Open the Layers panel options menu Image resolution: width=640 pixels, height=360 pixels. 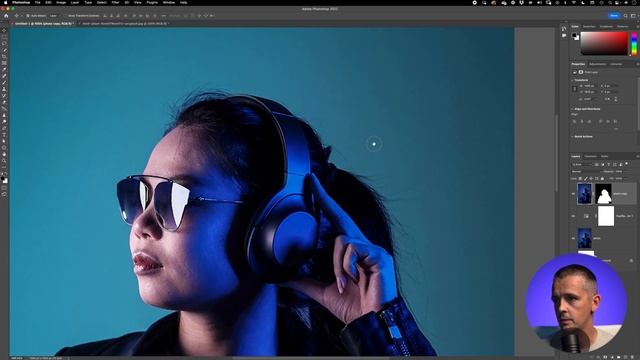click(x=637, y=156)
